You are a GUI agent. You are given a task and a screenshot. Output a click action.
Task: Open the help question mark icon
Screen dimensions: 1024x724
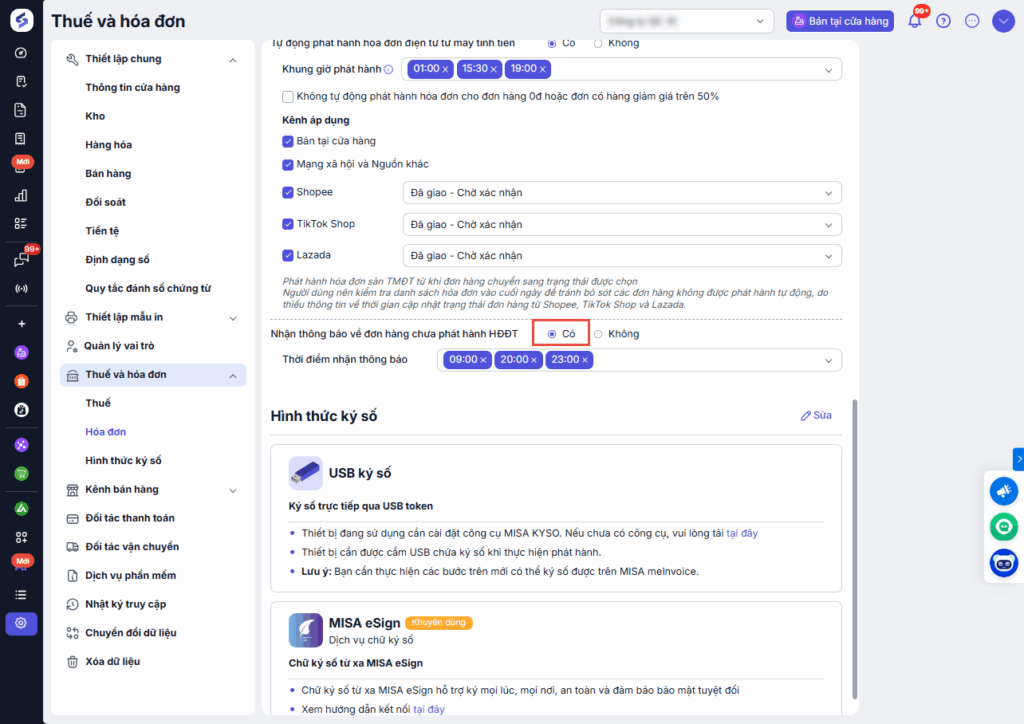pos(943,21)
